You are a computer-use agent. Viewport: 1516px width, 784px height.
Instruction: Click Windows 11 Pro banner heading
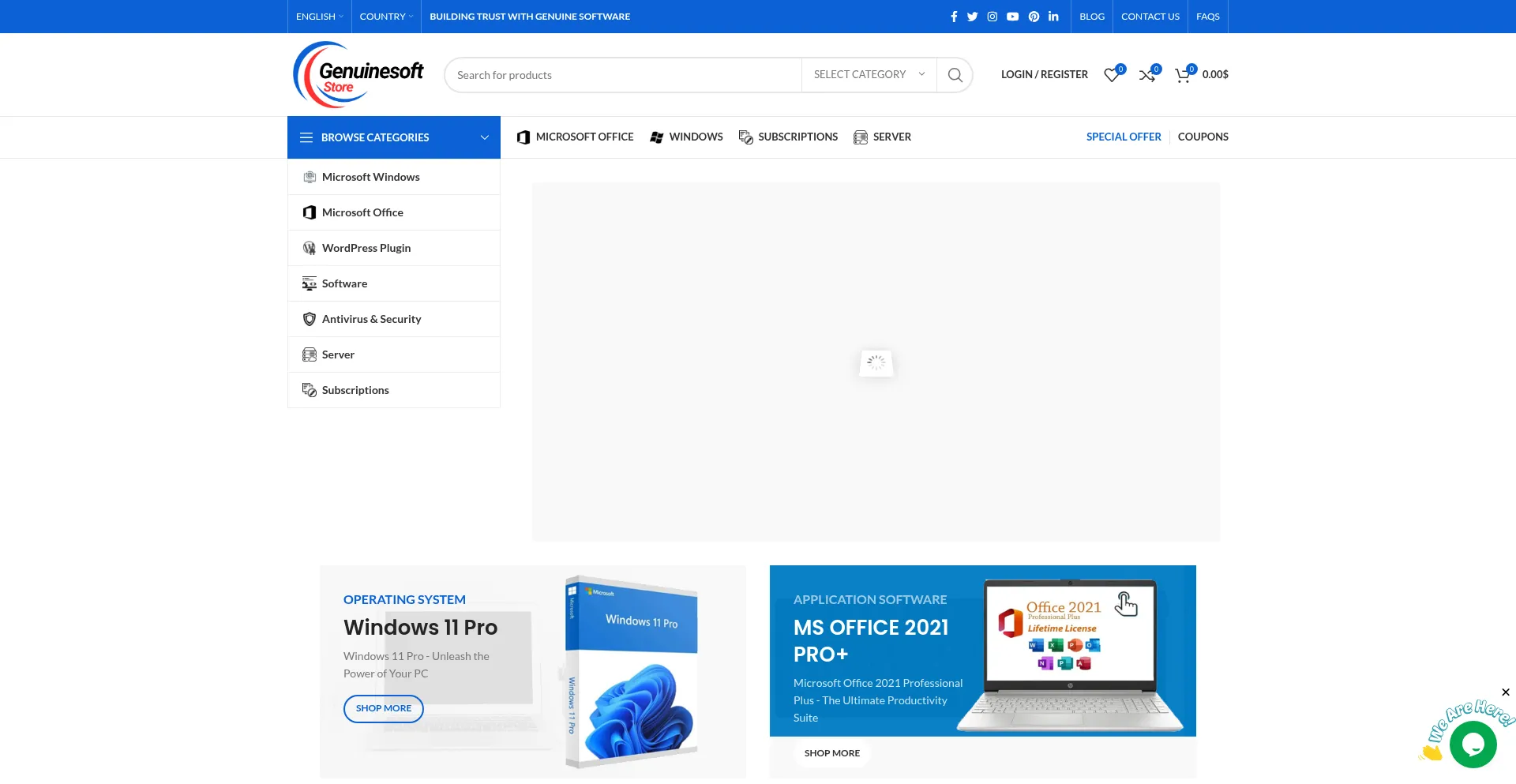click(x=420, y=627)
